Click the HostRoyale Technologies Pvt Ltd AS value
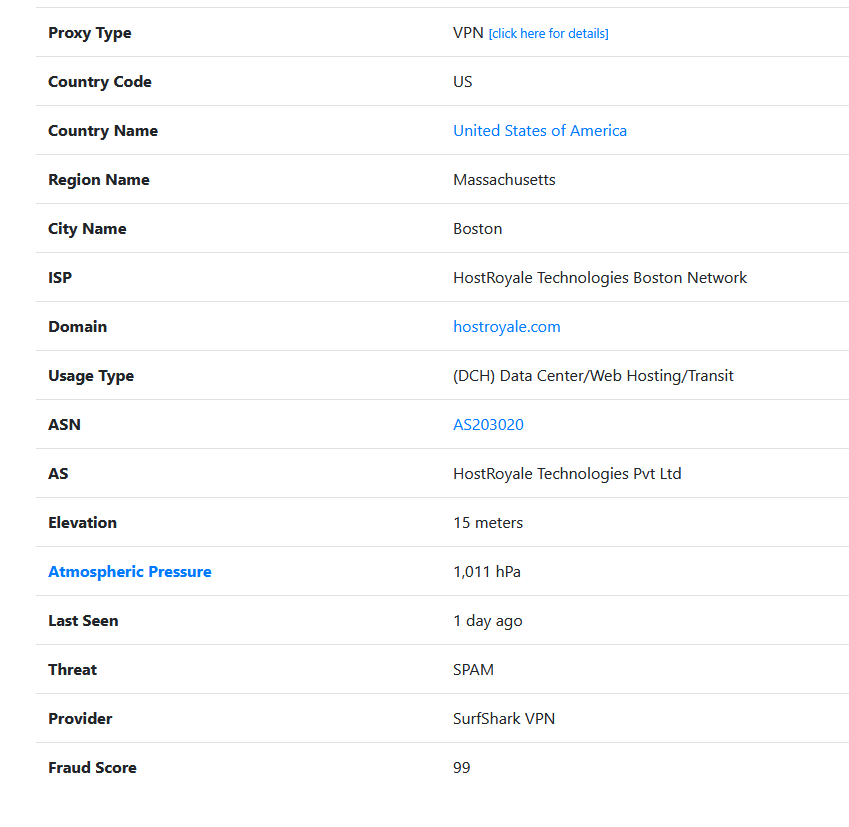This screenshot has width=849, height=827. [567, 474]
